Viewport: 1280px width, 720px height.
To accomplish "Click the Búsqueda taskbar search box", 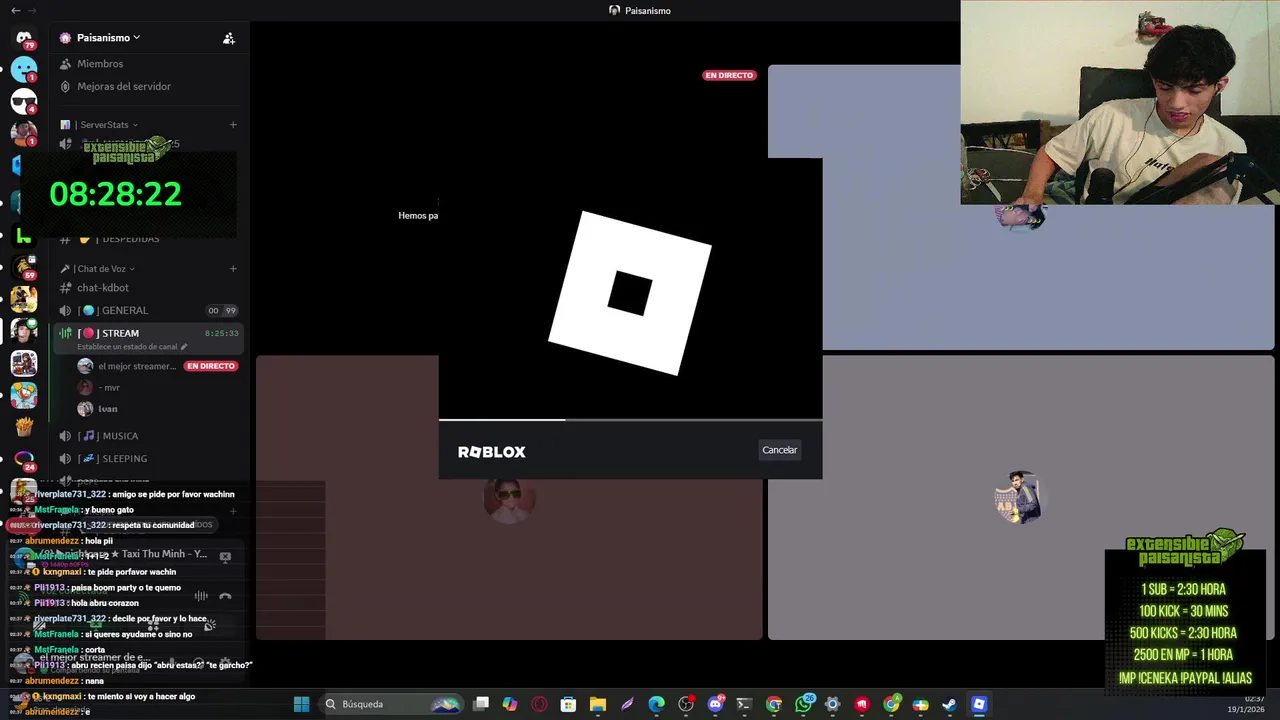I will click(x=392, y=704).
